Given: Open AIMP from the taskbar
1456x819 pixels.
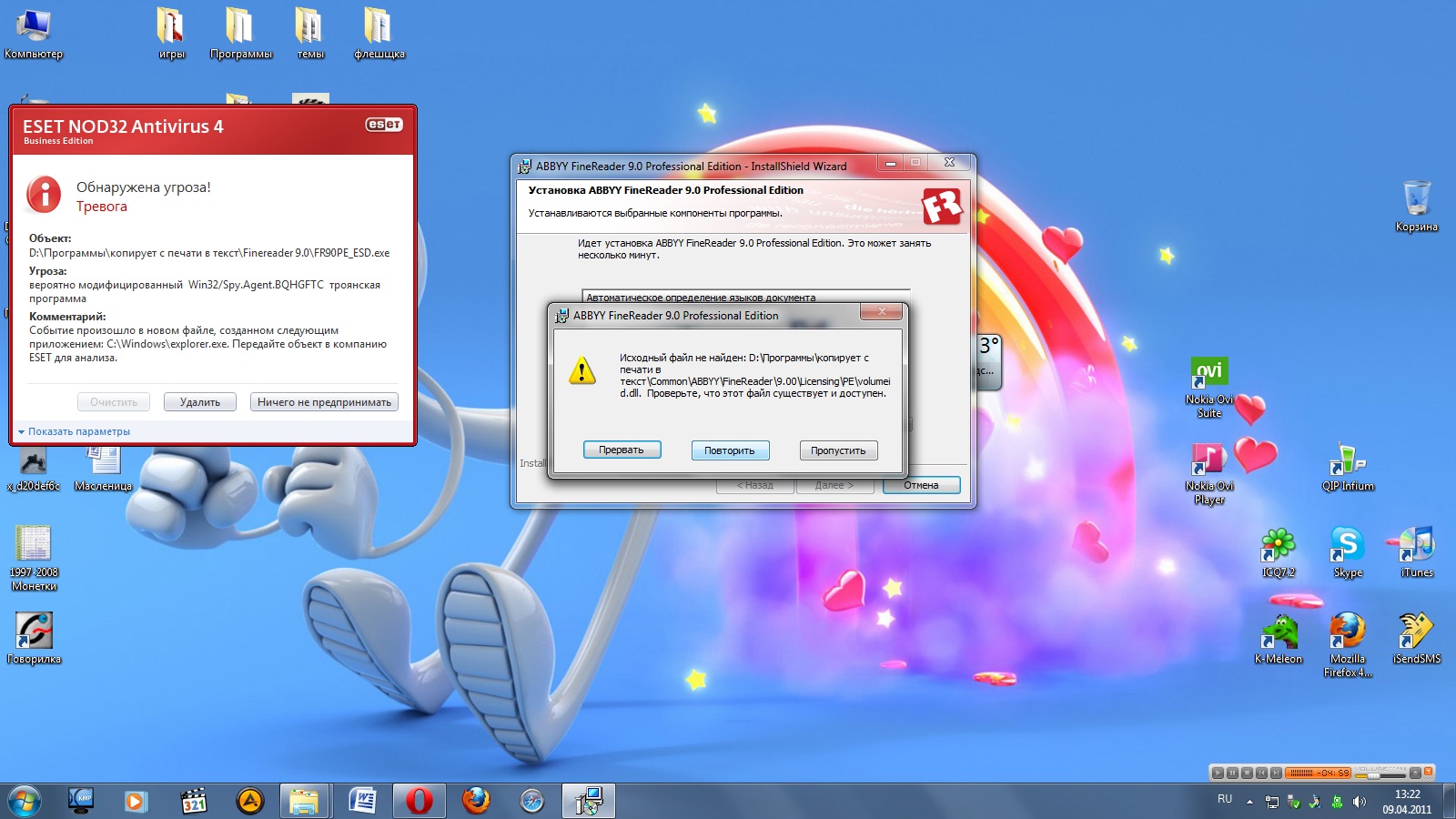Looking at the screenshot, I should point(249,801).
